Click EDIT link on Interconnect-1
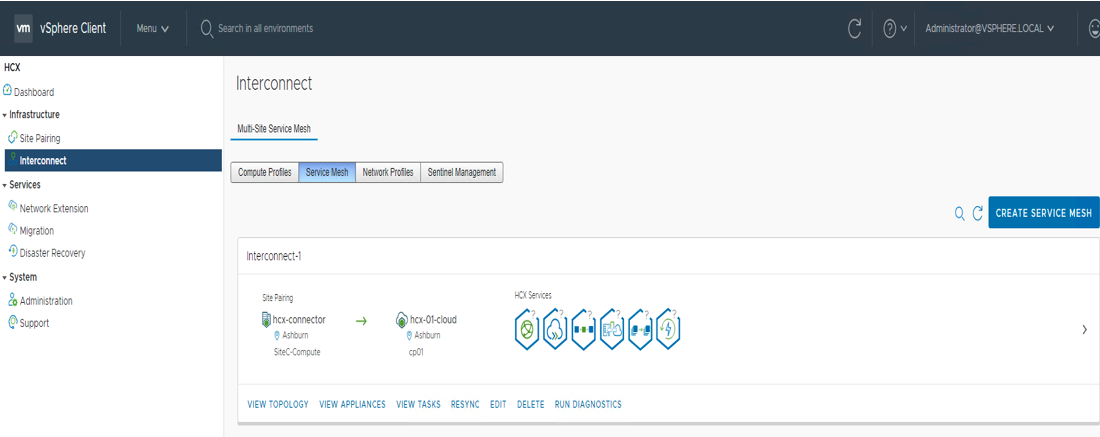The height and width of the screenshot is (437, 1100). tap(498, 404)
